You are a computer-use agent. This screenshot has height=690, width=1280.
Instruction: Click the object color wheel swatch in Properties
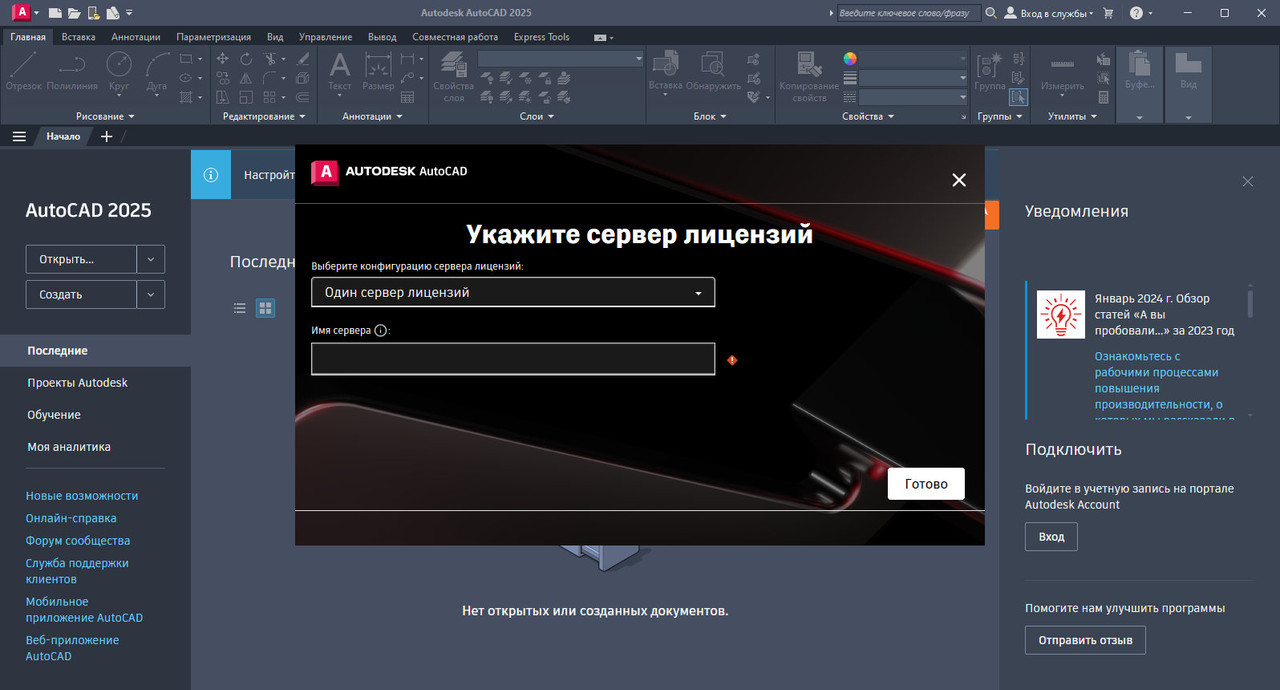click(x=850, y=59)
